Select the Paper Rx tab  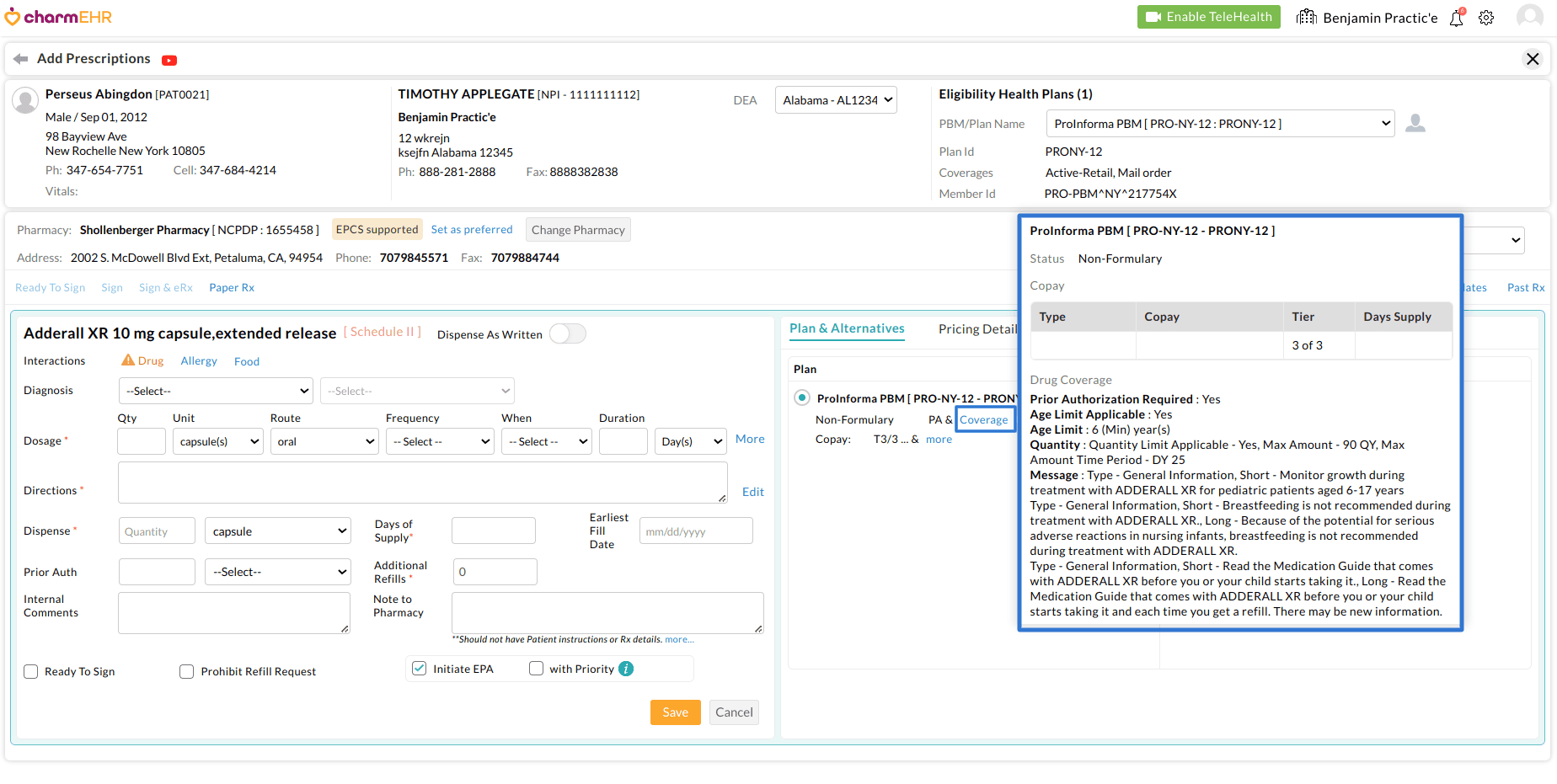tap(232, 288)
